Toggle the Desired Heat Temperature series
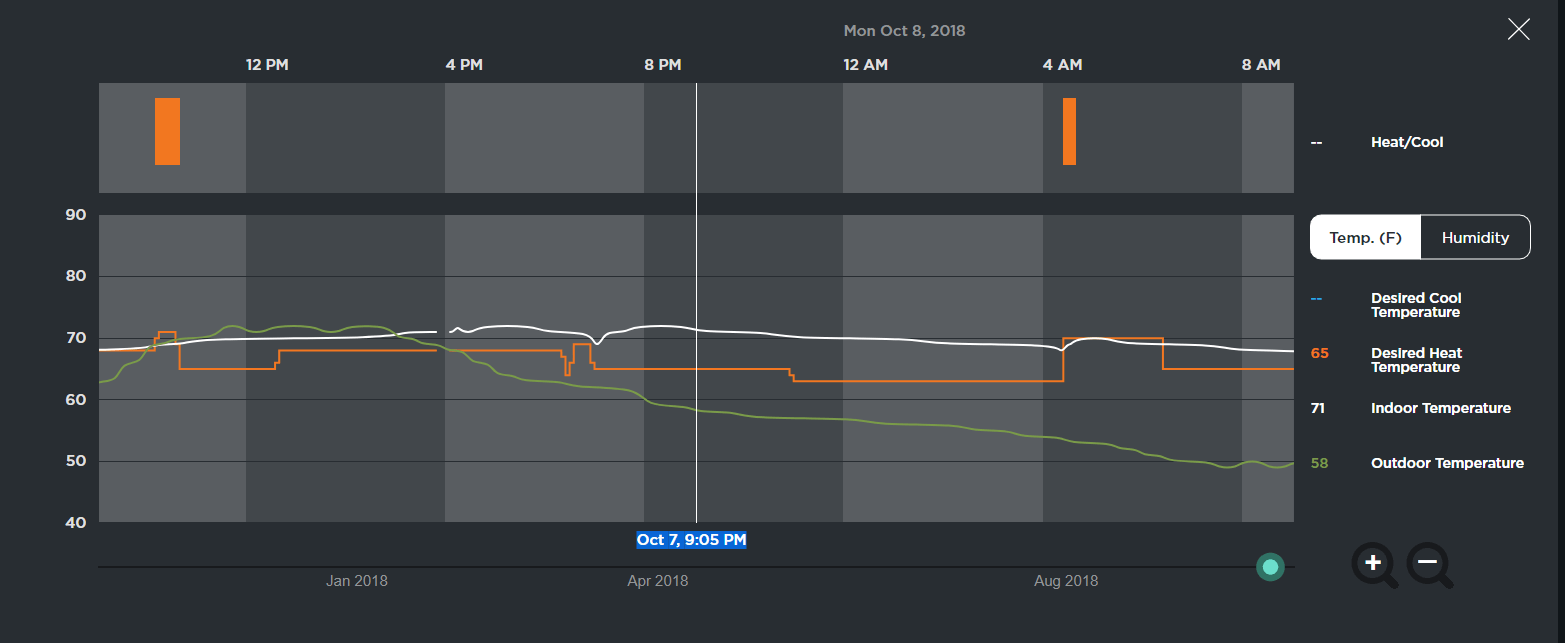1565x643 pixels. 1416,359
